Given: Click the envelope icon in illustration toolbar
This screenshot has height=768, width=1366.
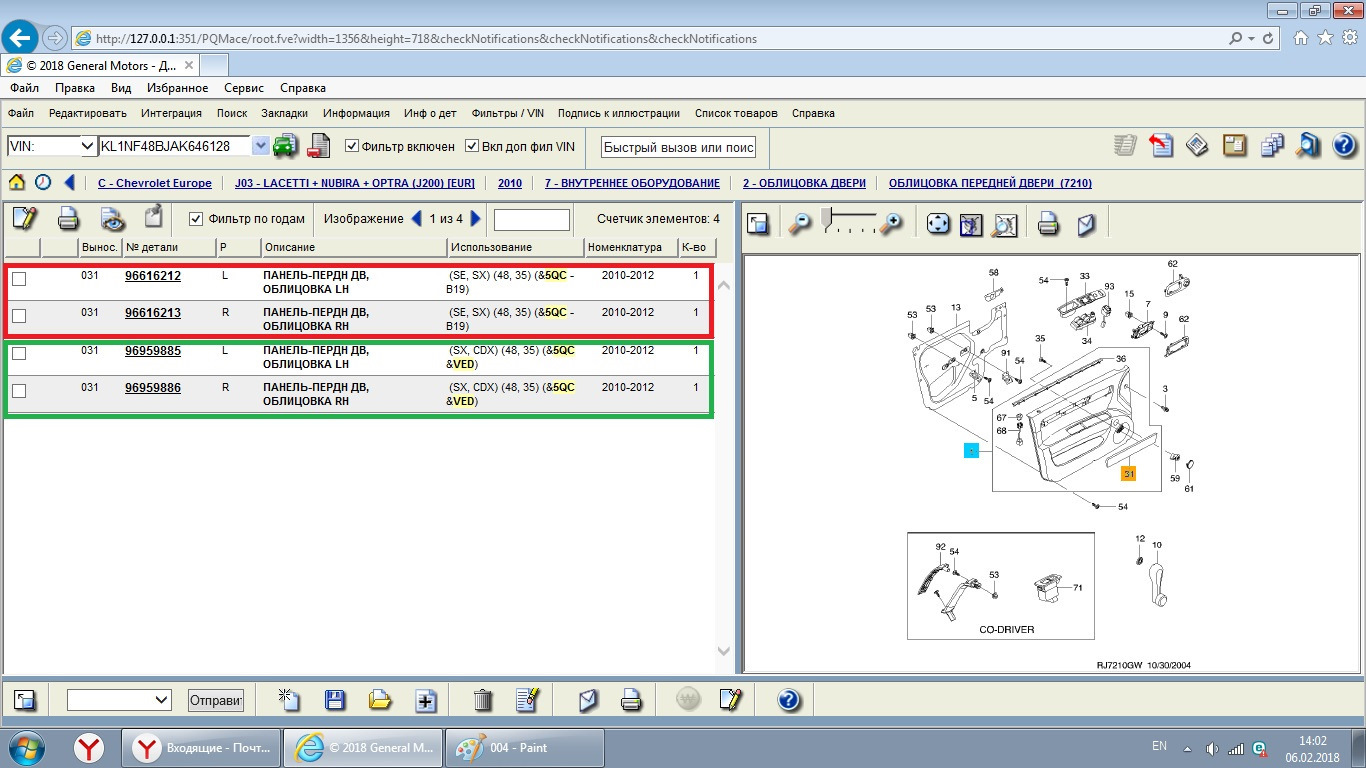Looking at the screenshot, I should pos(1086,224).
